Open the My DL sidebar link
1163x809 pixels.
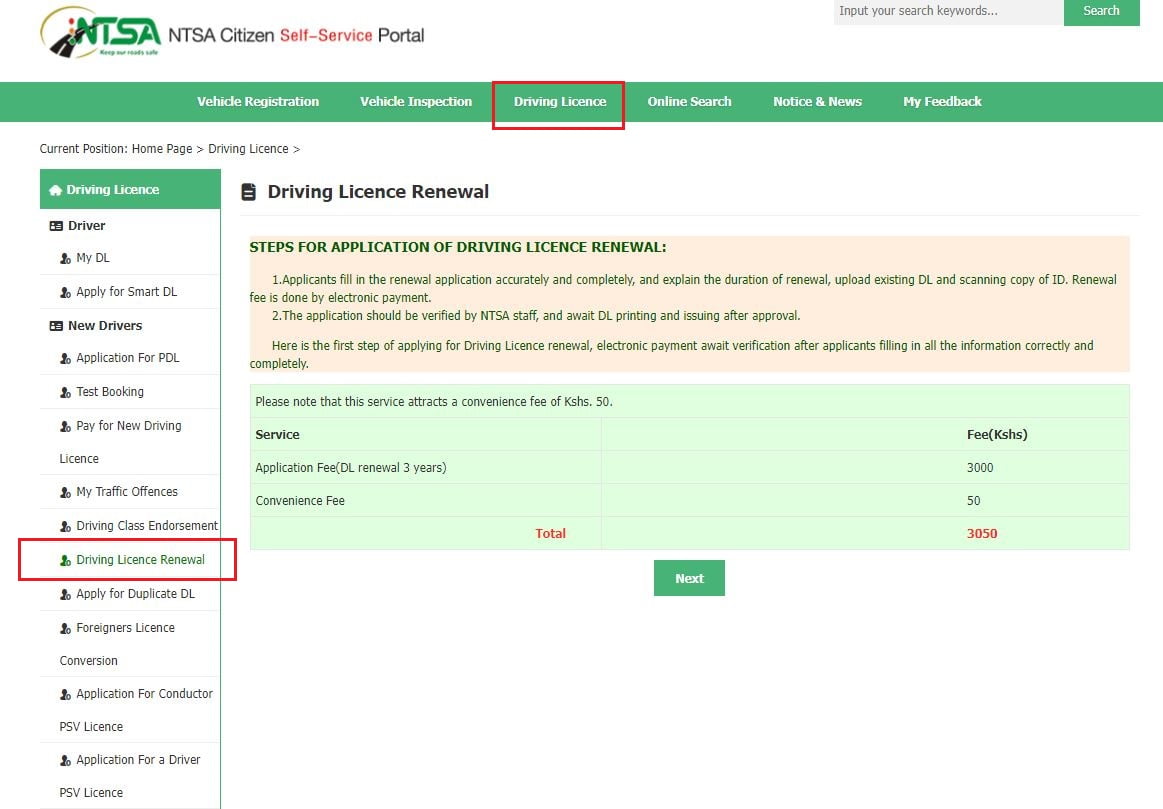tap(93, 258)
